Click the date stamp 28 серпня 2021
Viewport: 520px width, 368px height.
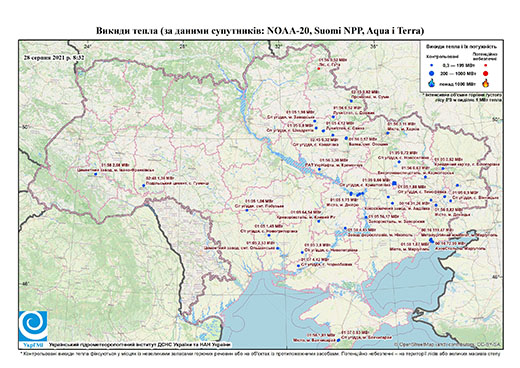tap(54, 57)
